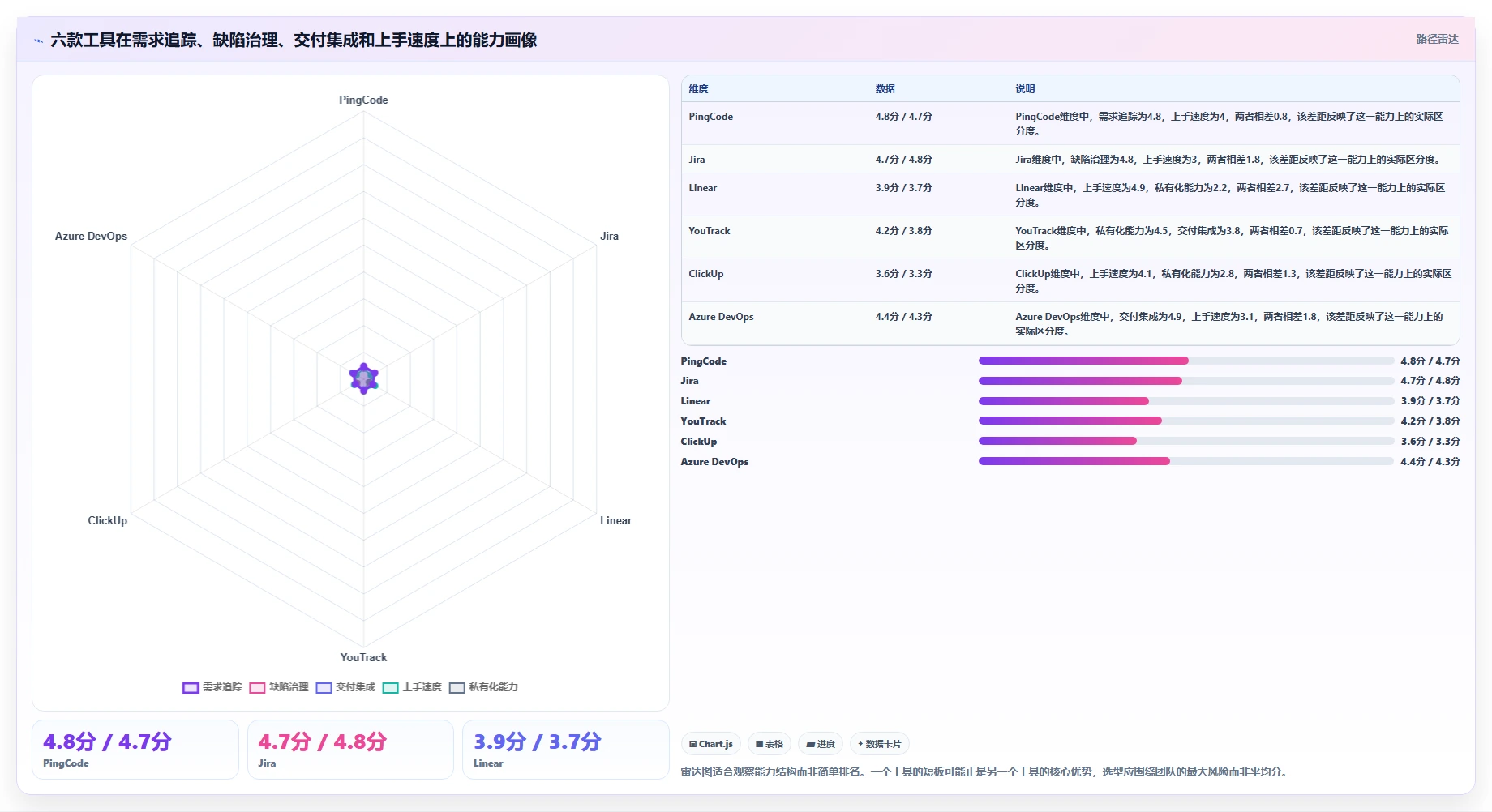Select the Jira progress bar

(x=1185, y=381)
